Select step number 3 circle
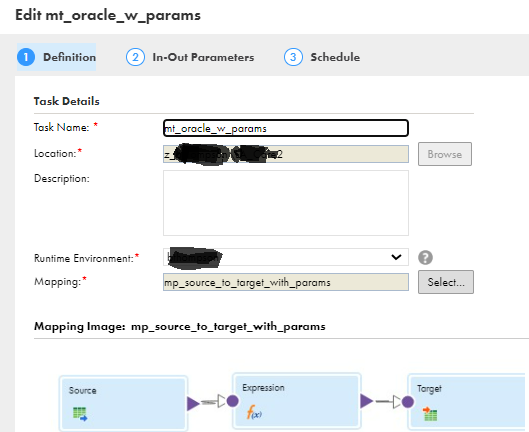Viewport: 529px width, 432px height. [293, 57]
